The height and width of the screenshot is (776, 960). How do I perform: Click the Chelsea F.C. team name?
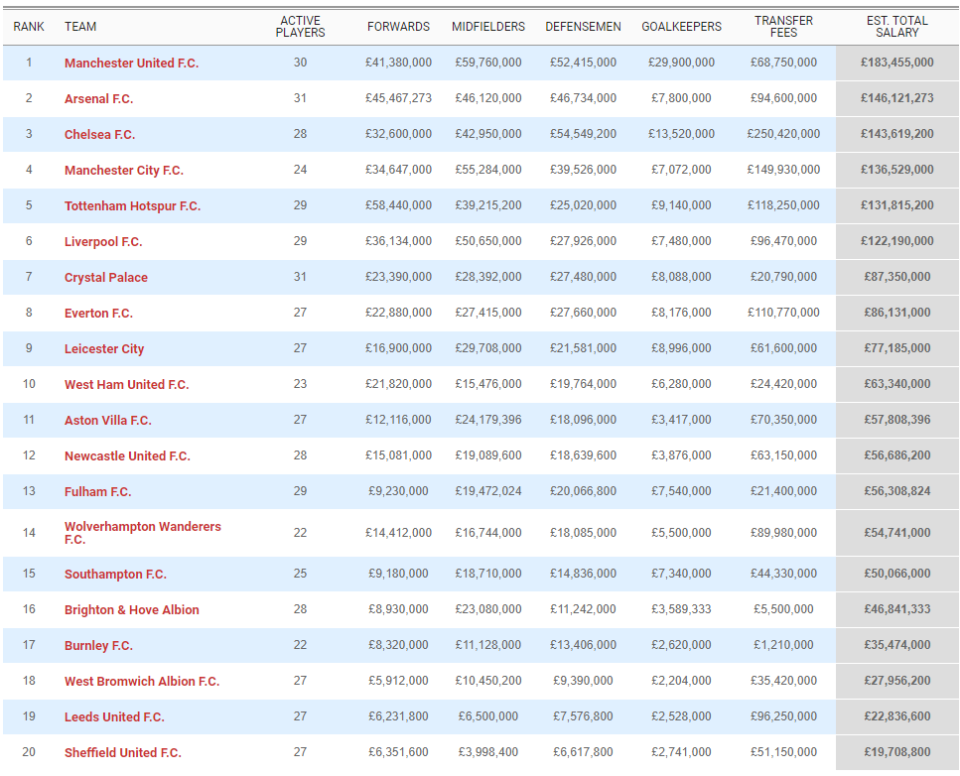(x=99, y=135)
